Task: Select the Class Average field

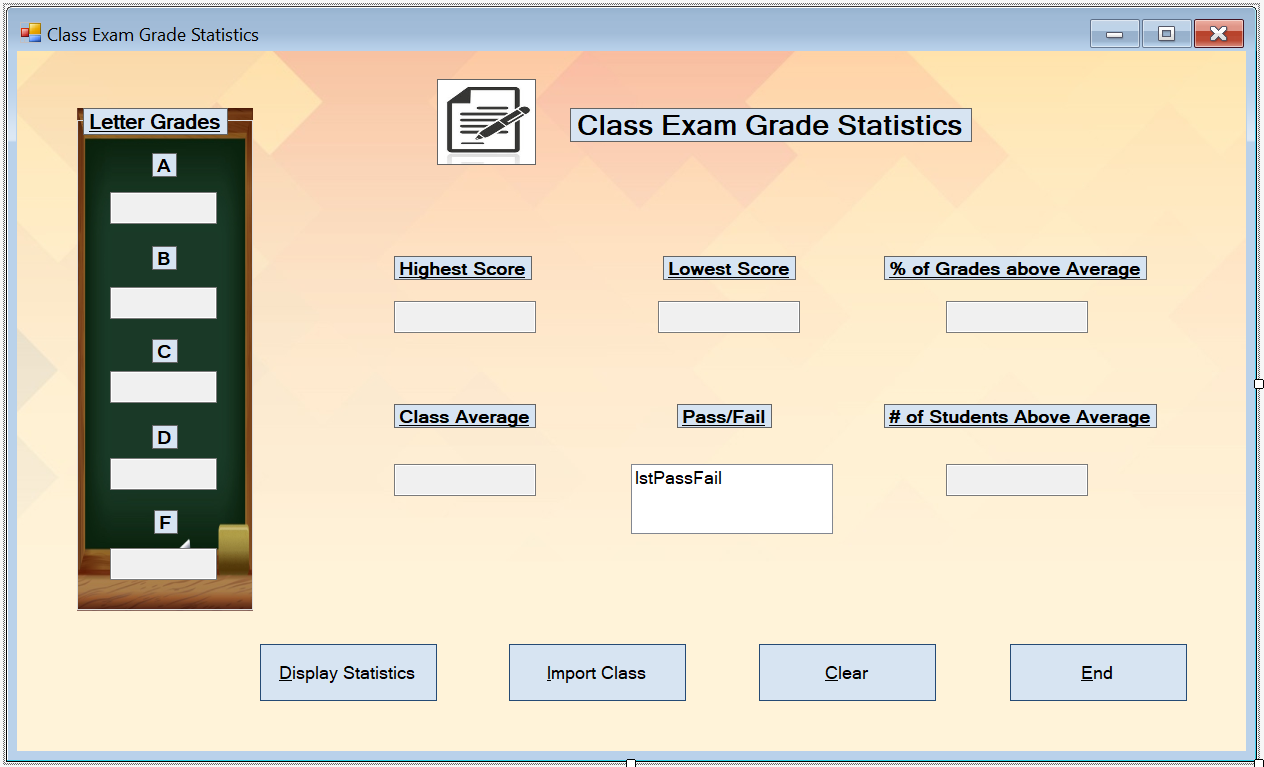Action: click(x=464, y=479)
